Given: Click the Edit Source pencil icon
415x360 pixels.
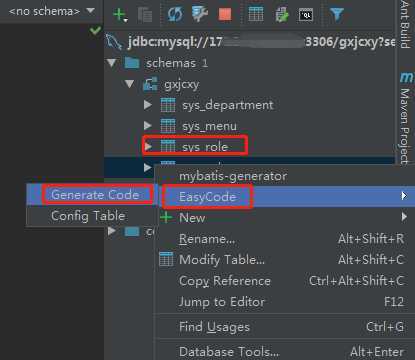Looking at the screenshot, I should tap(282, 15).
